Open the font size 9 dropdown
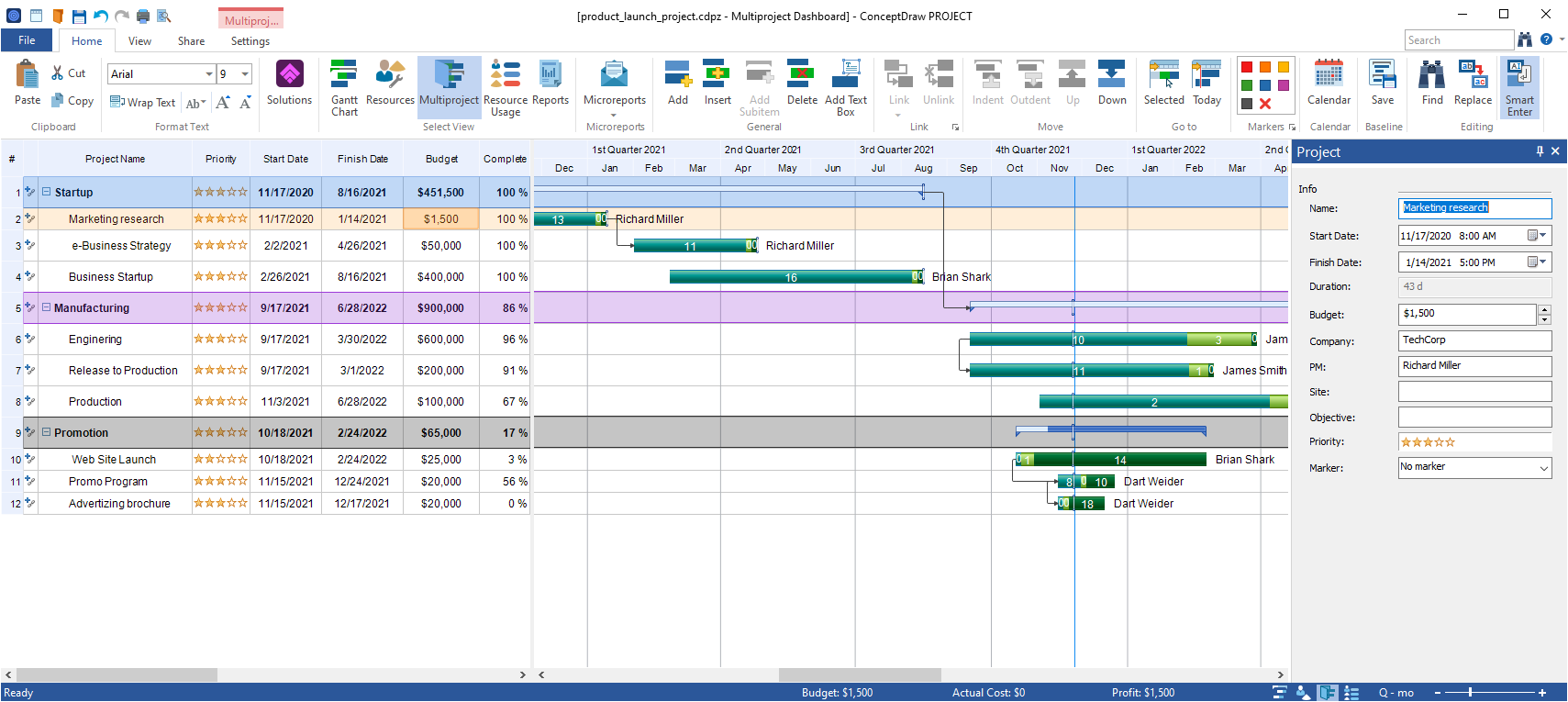 [x=245, y=74]
